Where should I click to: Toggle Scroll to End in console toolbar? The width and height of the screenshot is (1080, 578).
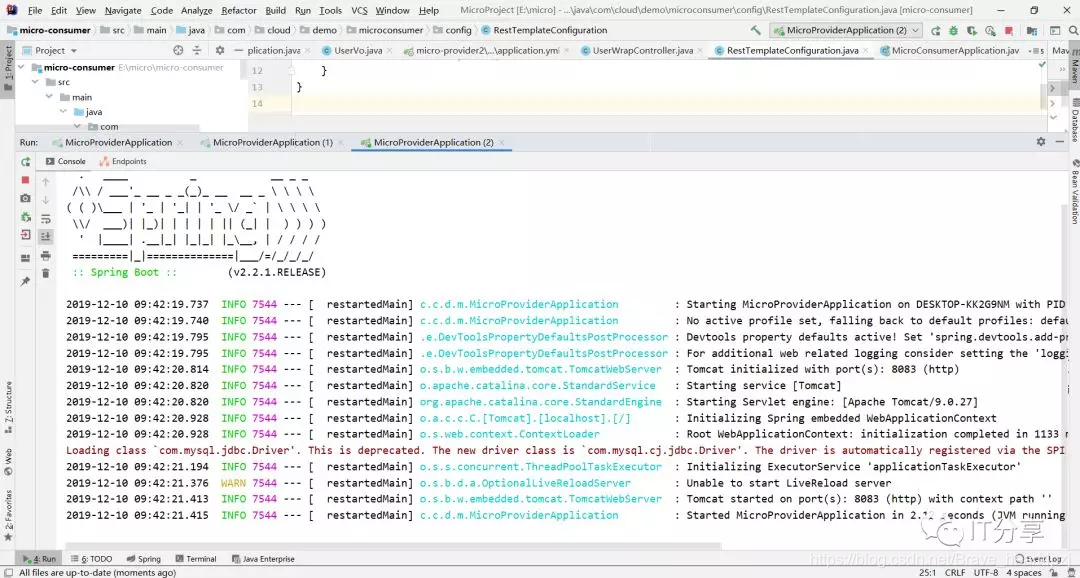[x=45, y=236]
